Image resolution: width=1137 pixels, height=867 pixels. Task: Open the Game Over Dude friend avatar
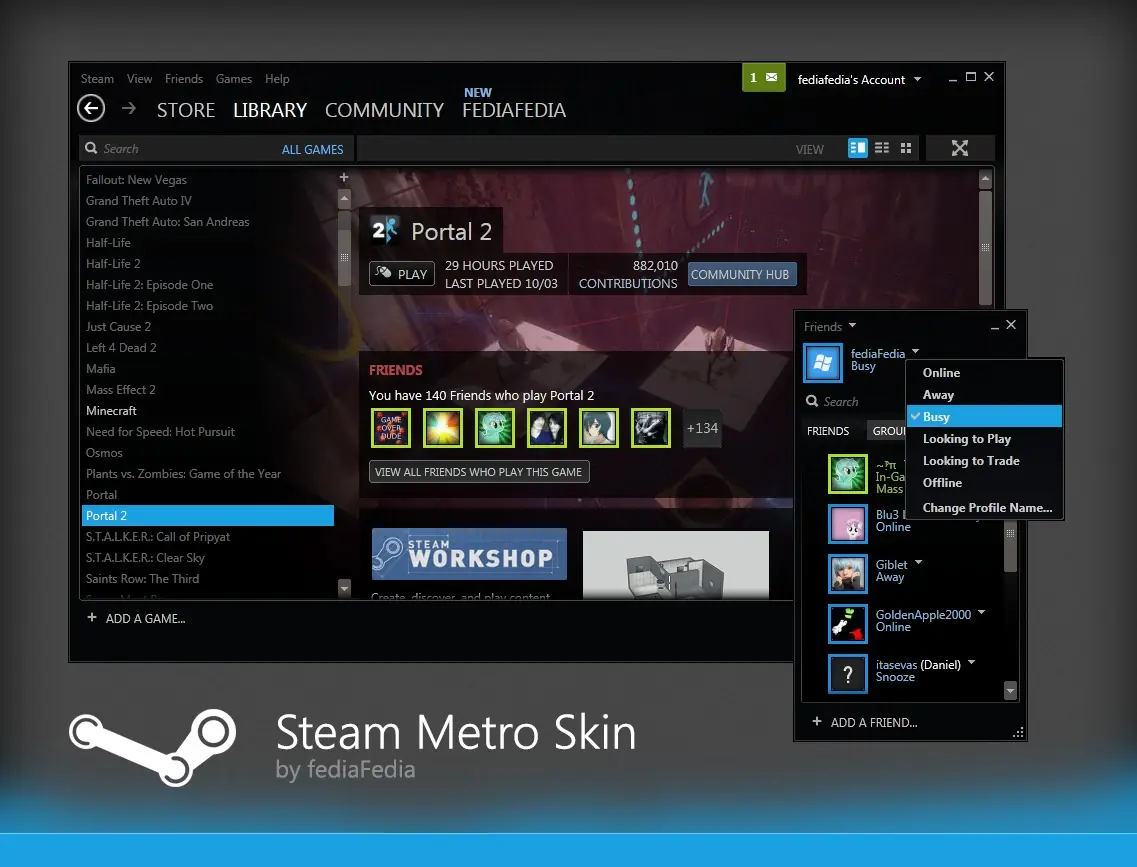click(391, 428)
